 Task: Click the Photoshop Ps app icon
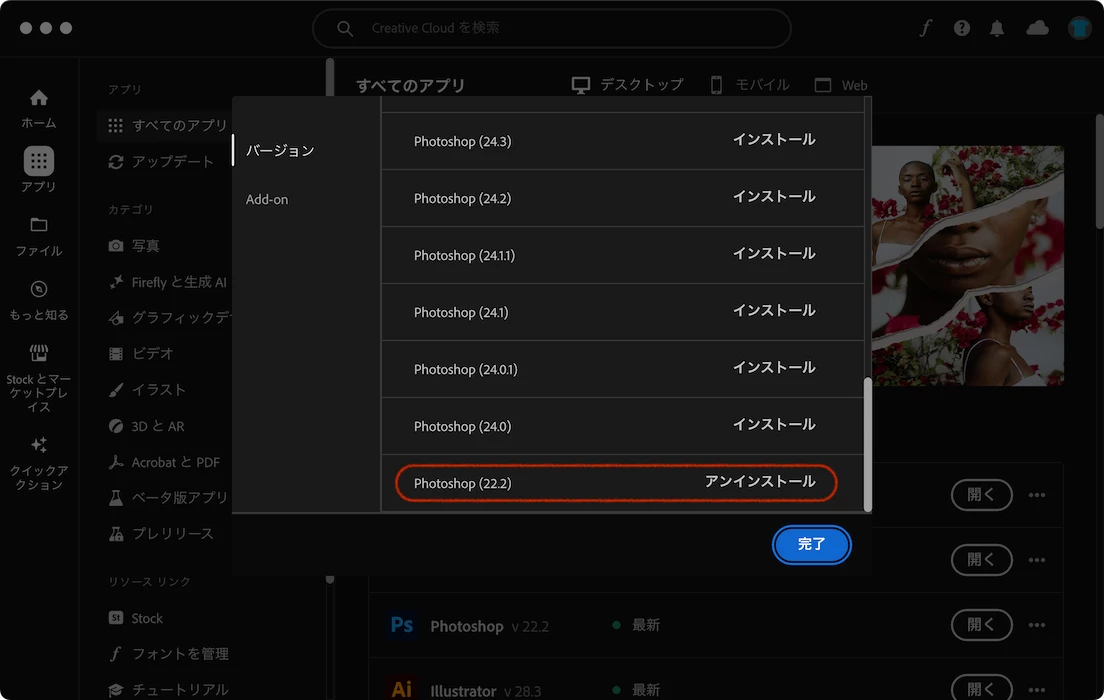(x=402, y=625)
